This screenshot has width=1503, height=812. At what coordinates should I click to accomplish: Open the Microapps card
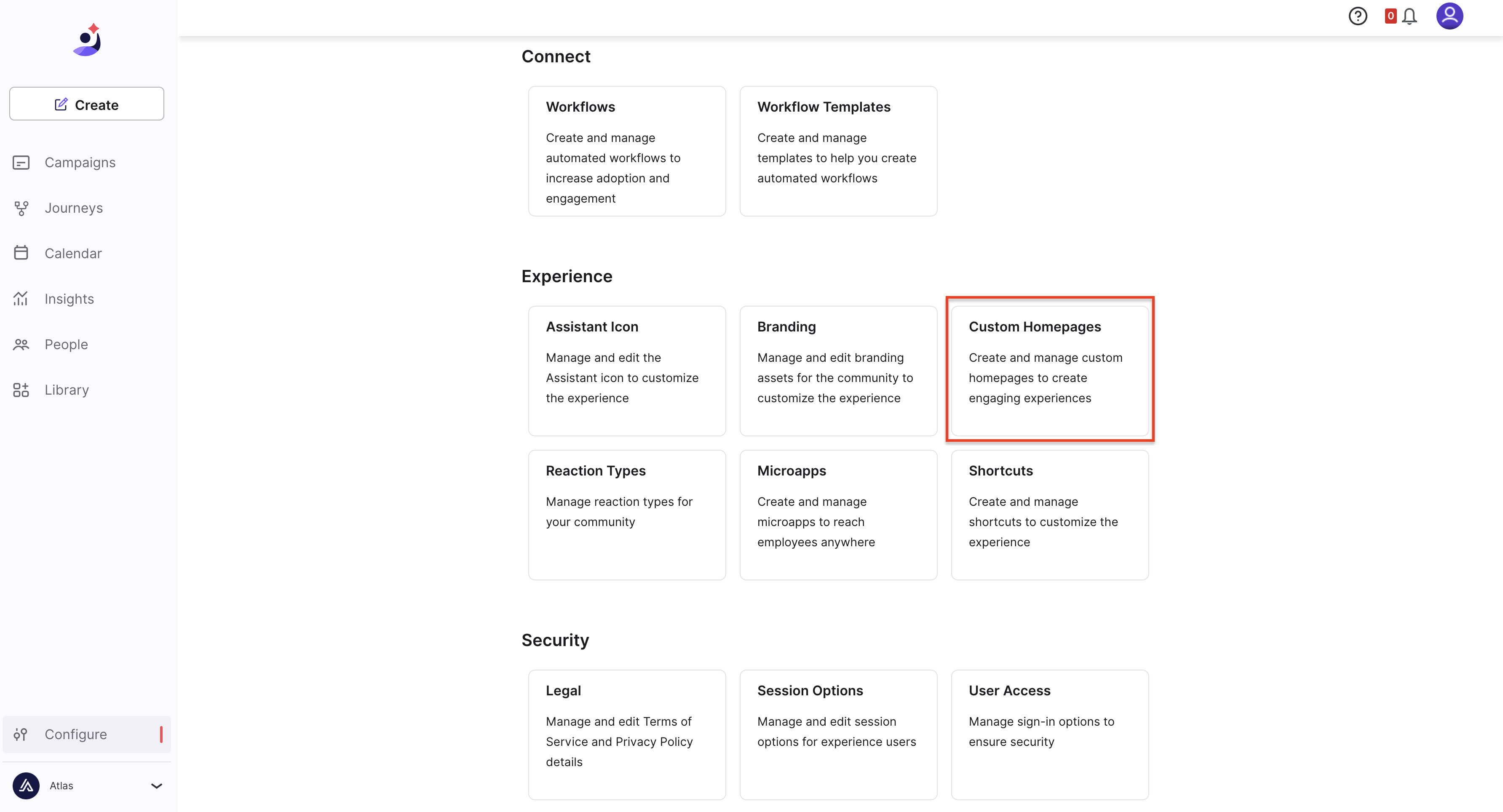point(838,515)
